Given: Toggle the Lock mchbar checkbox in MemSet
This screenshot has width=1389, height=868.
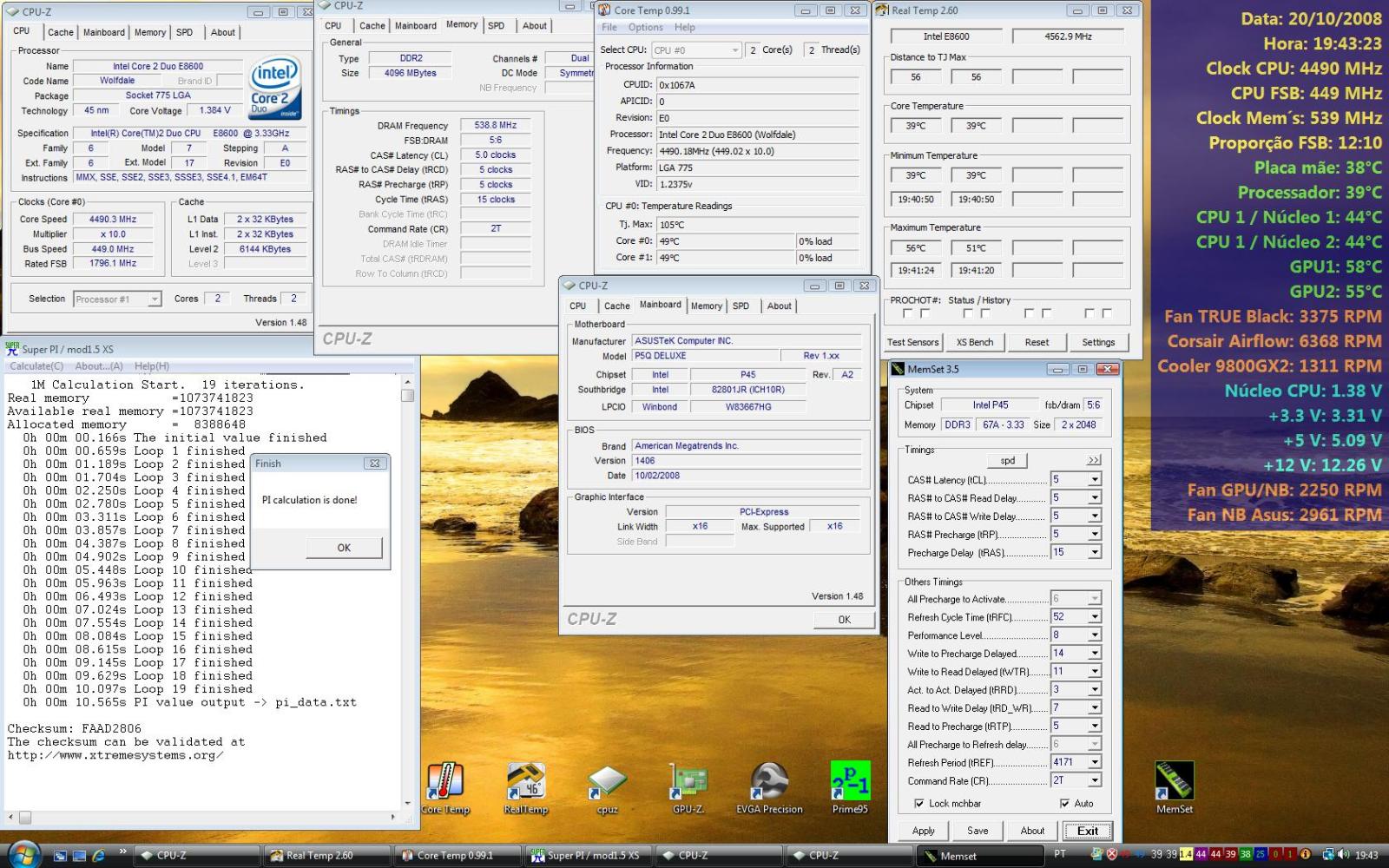Looking at the screenshot, I should (919, 804).
